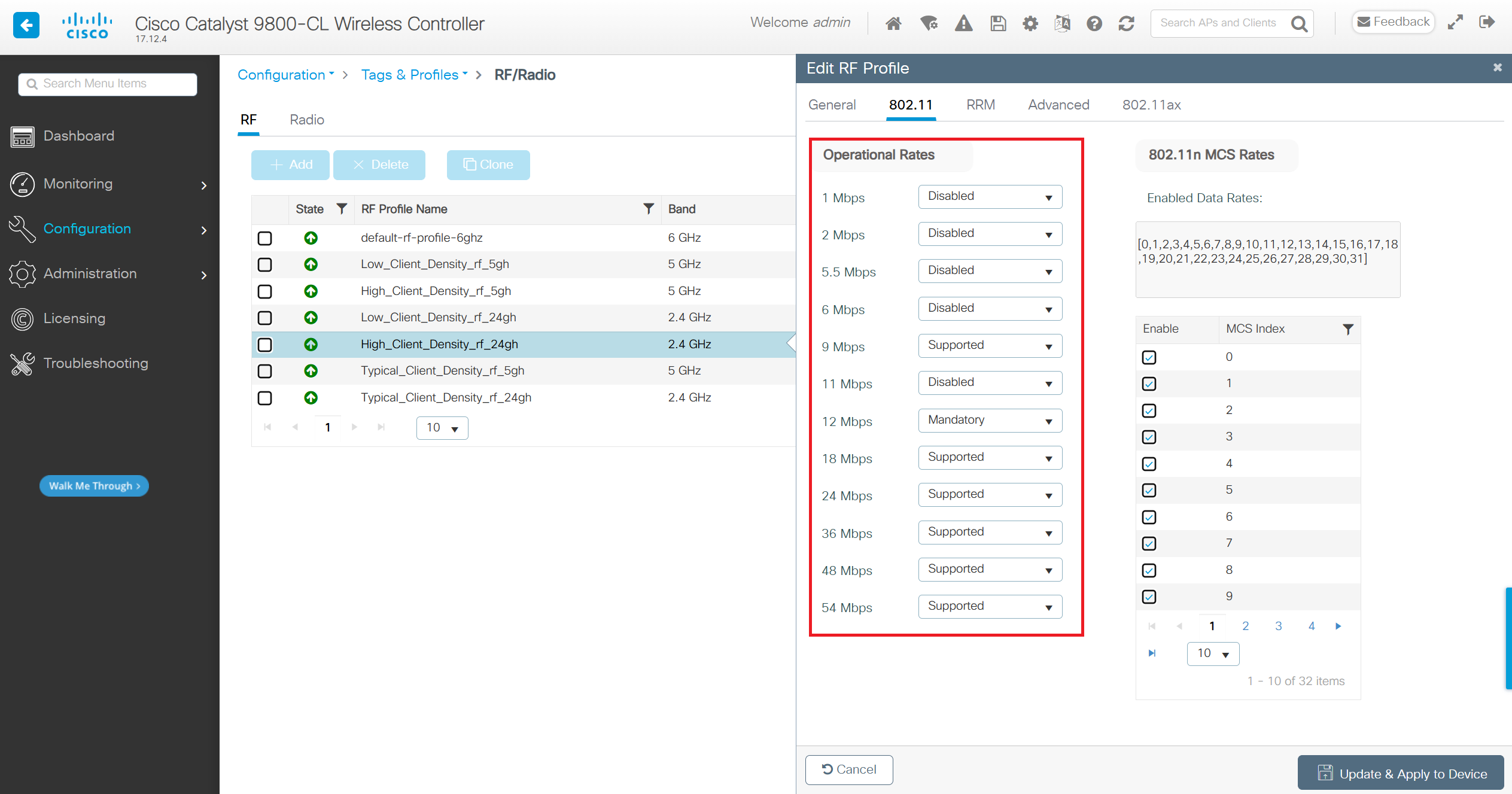Open Licensing in the sidebar

click(x=74, y=318)
